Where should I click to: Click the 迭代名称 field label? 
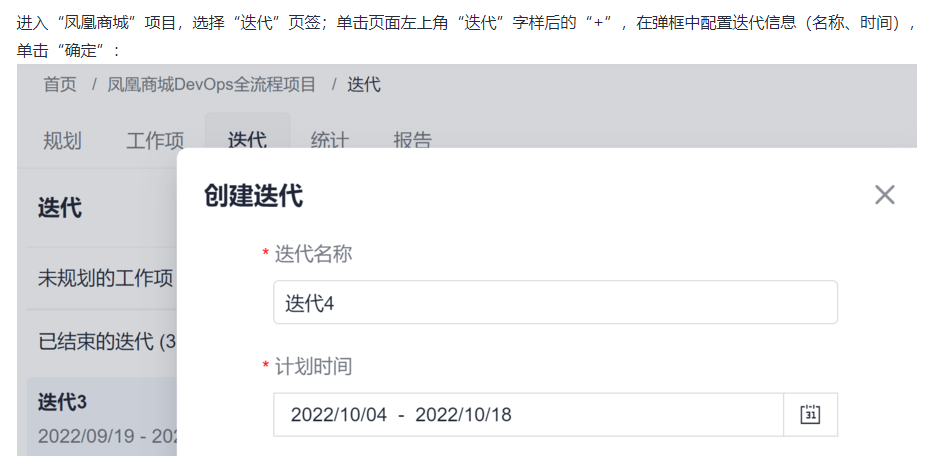pos(313,254)
